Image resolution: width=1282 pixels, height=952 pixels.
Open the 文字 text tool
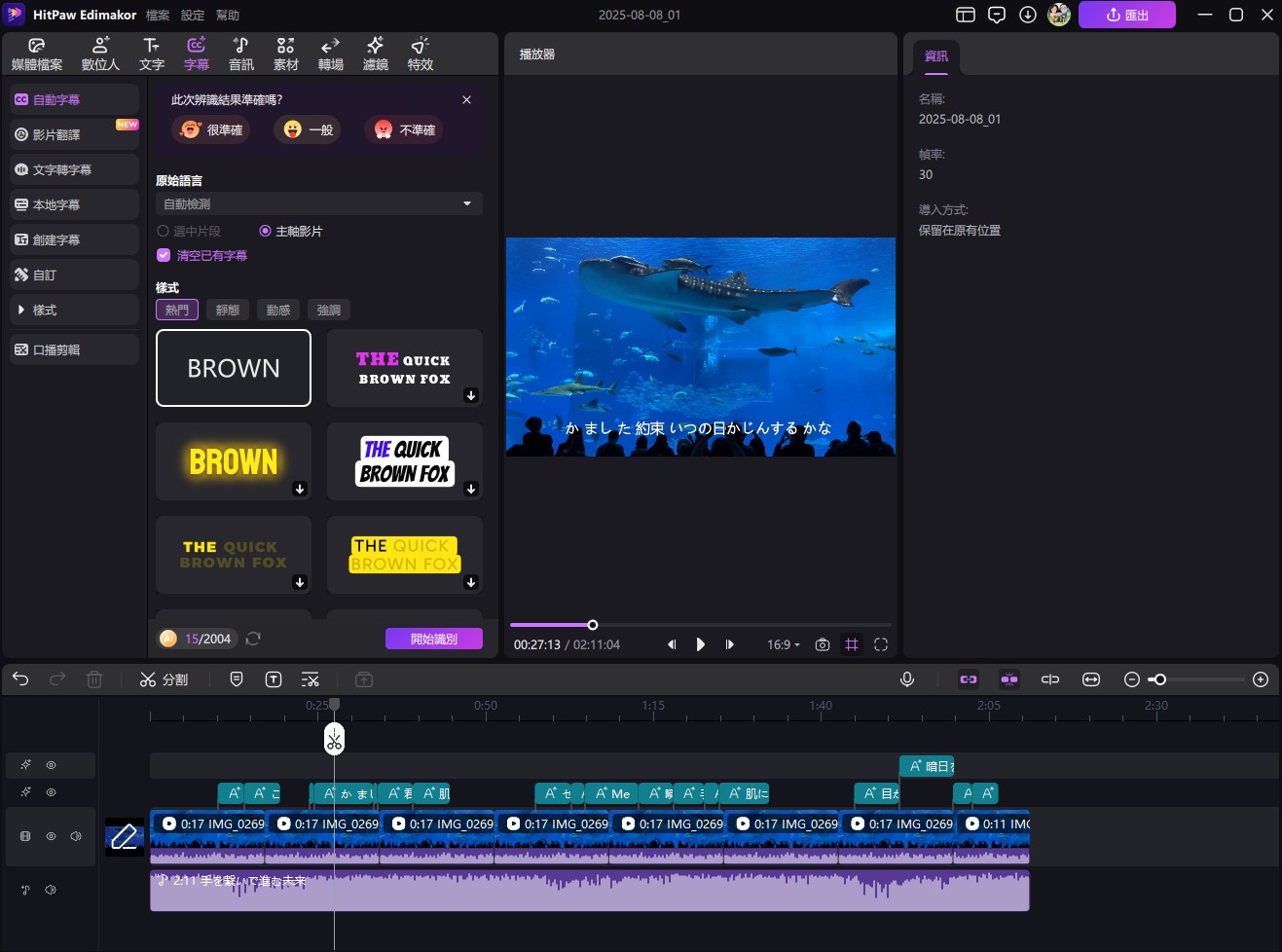[152, 55]
